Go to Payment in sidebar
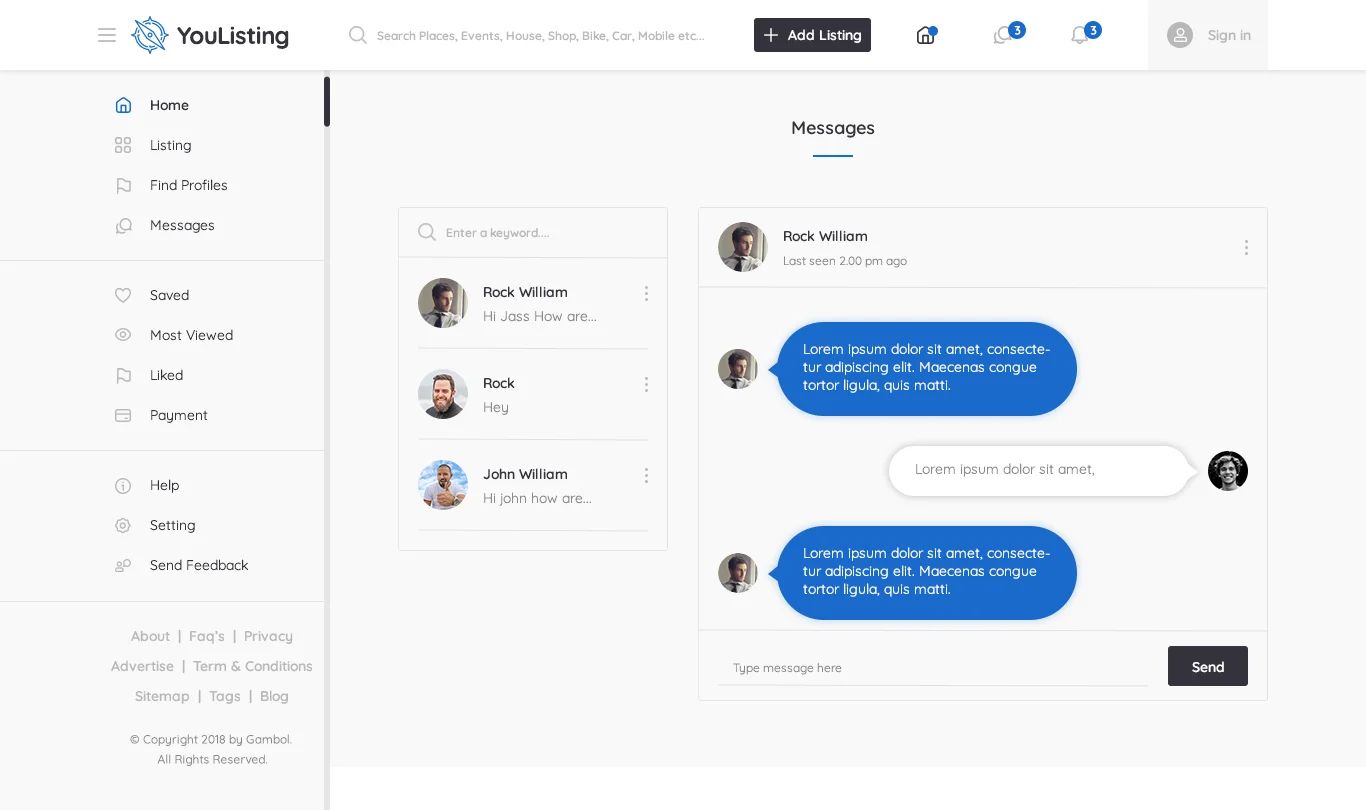Viewport: 1366px width, 810px height. tap(178, 415)
